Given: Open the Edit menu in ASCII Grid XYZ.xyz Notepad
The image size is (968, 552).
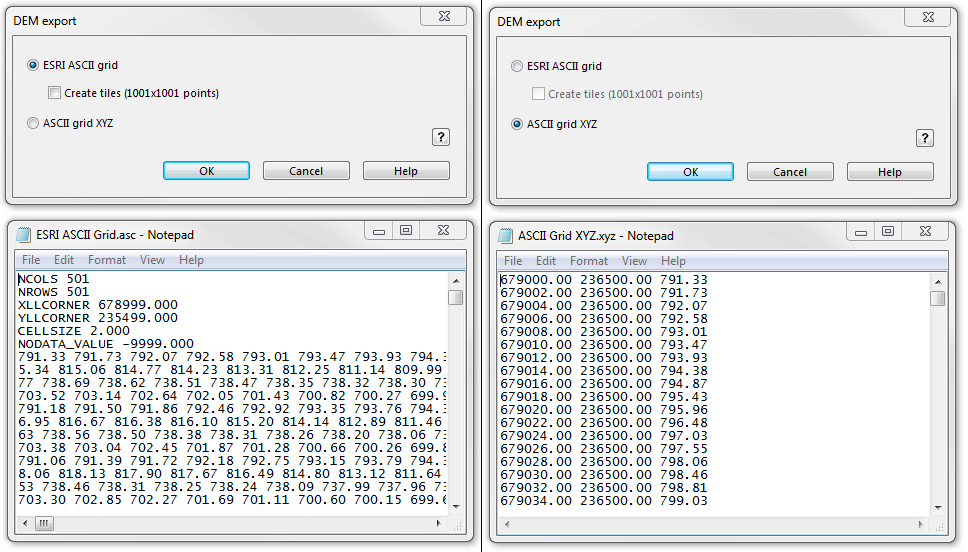Looking at the screenshot, I should (x=546, y=261).
